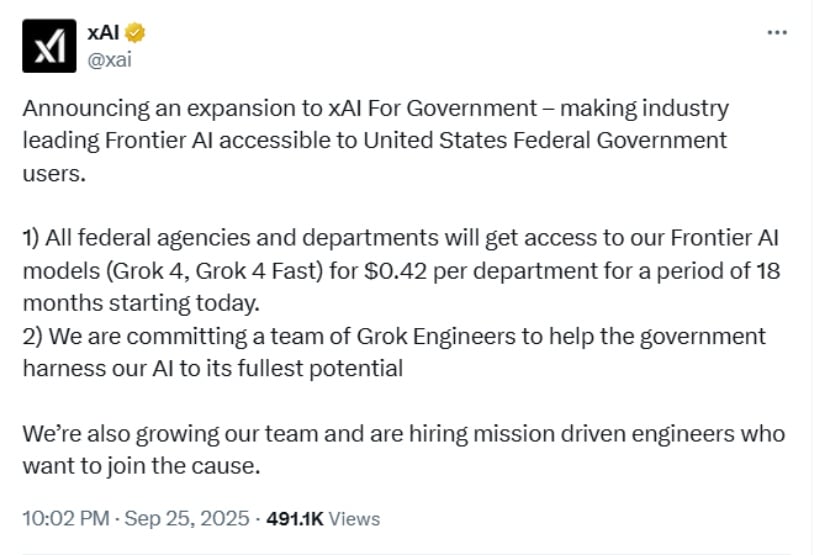Click the Views label
Screen dimensions: 825x555
click(354, 519)
